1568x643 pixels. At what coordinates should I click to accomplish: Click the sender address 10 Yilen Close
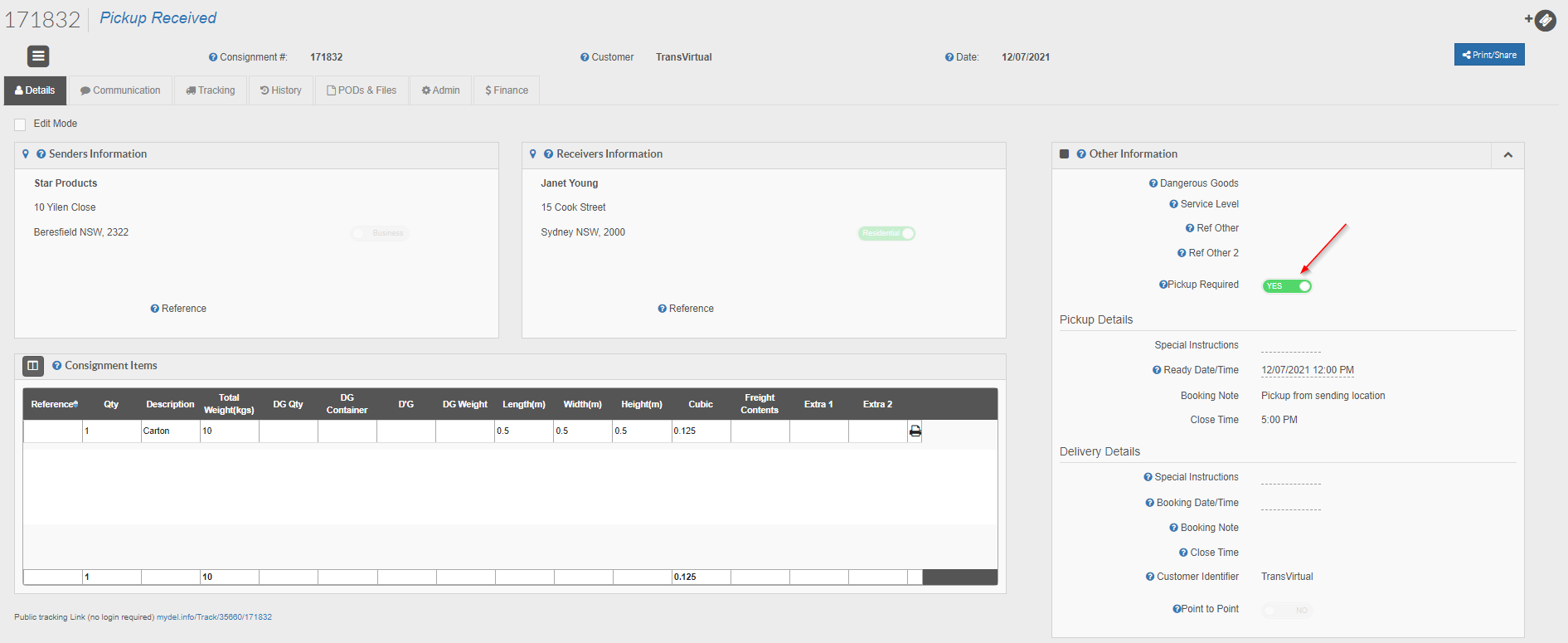65,207
